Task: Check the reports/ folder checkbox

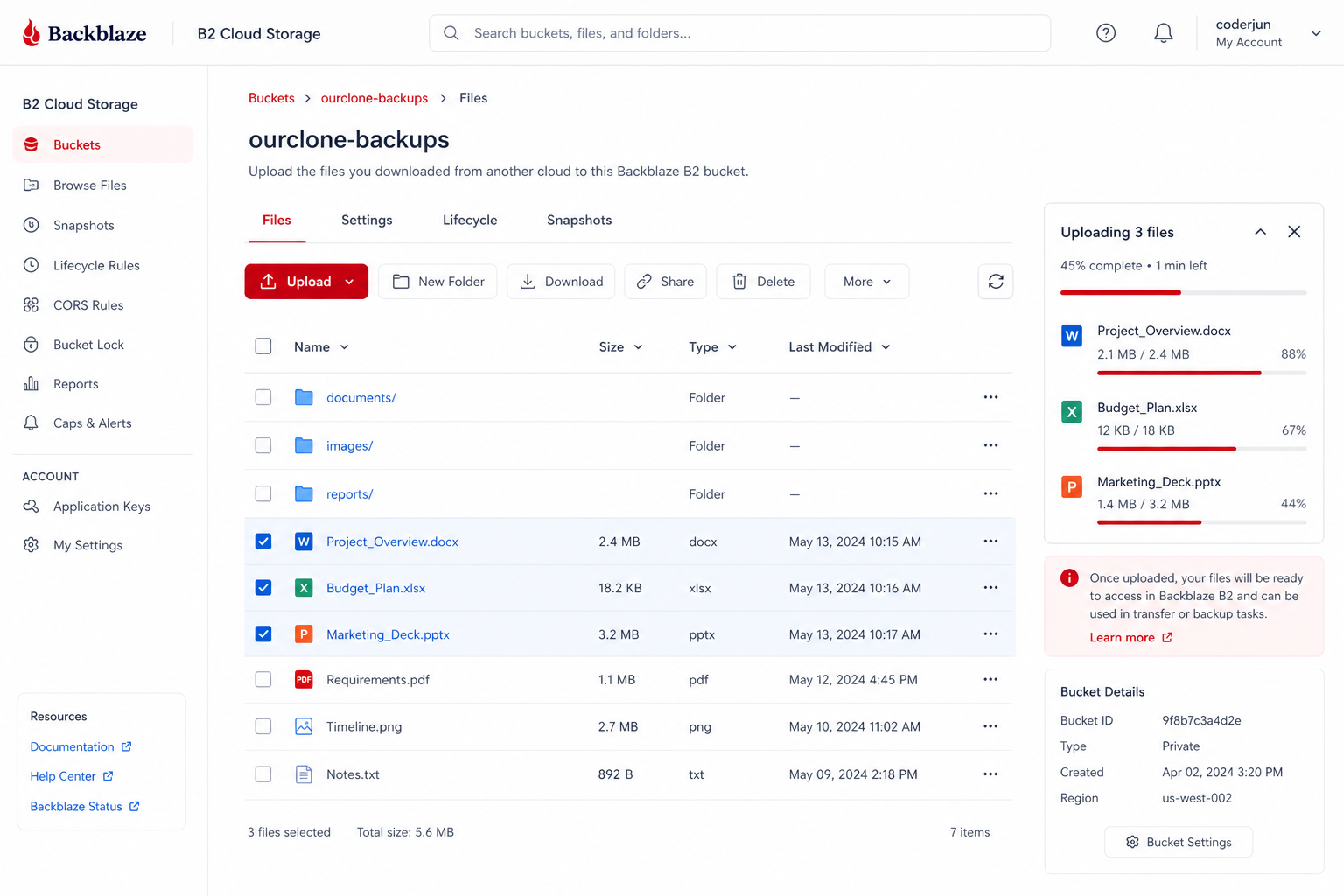Action: coord(263,493)
